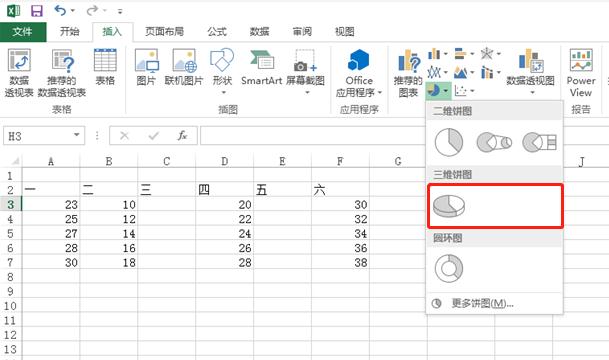Expand the Office 应用程序 dropdown arrow
Screen dimensions: 609x360
coord(379,92)
